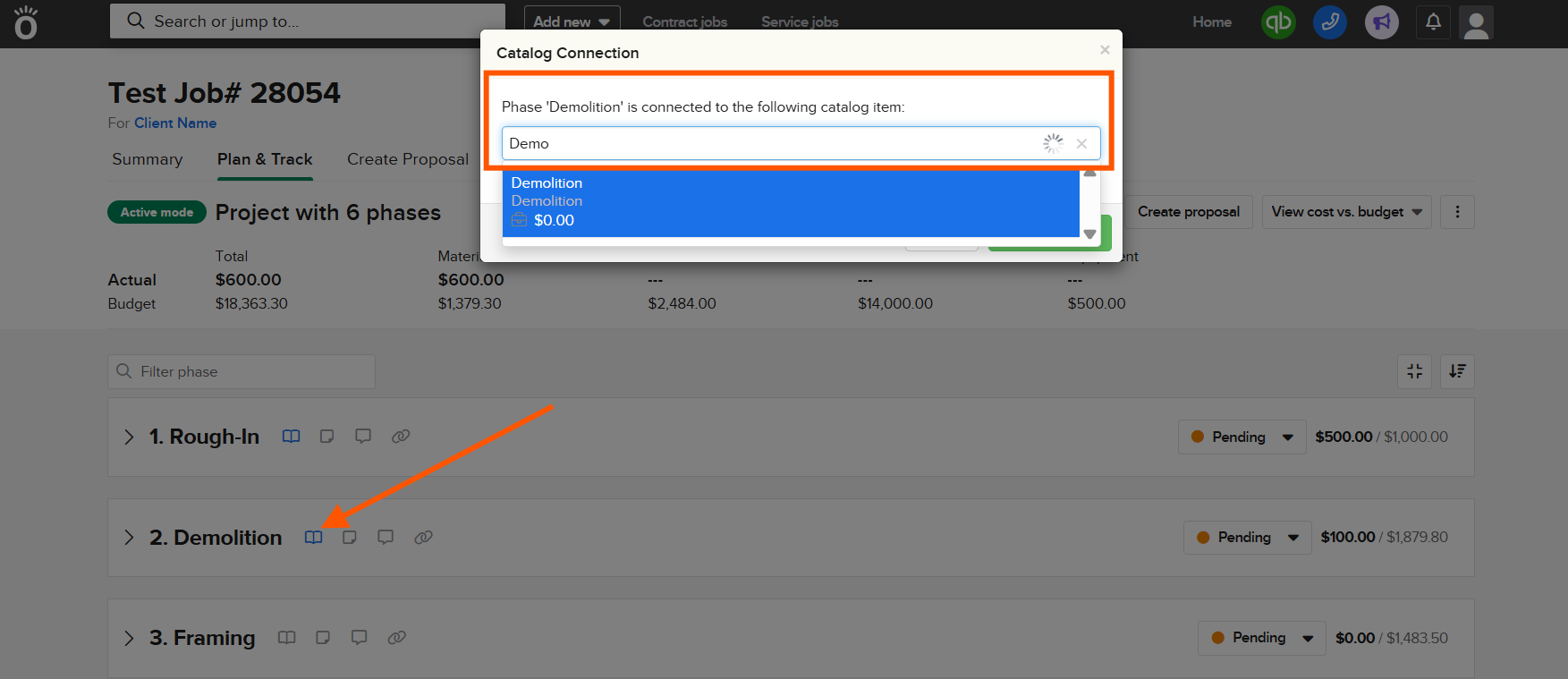The height and width of the screenshot is (679, 1568).
Task: Open the phone dialer icon
Action: (1329, 22)
